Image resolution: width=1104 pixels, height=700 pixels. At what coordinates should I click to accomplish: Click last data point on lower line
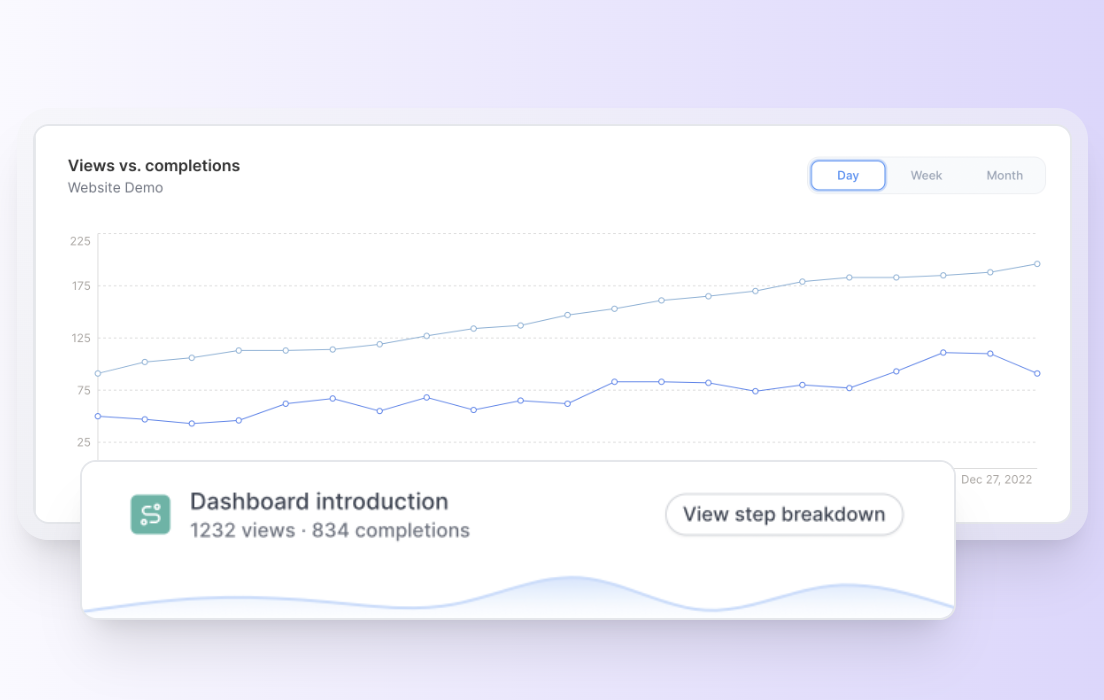tap(1037, 373)
